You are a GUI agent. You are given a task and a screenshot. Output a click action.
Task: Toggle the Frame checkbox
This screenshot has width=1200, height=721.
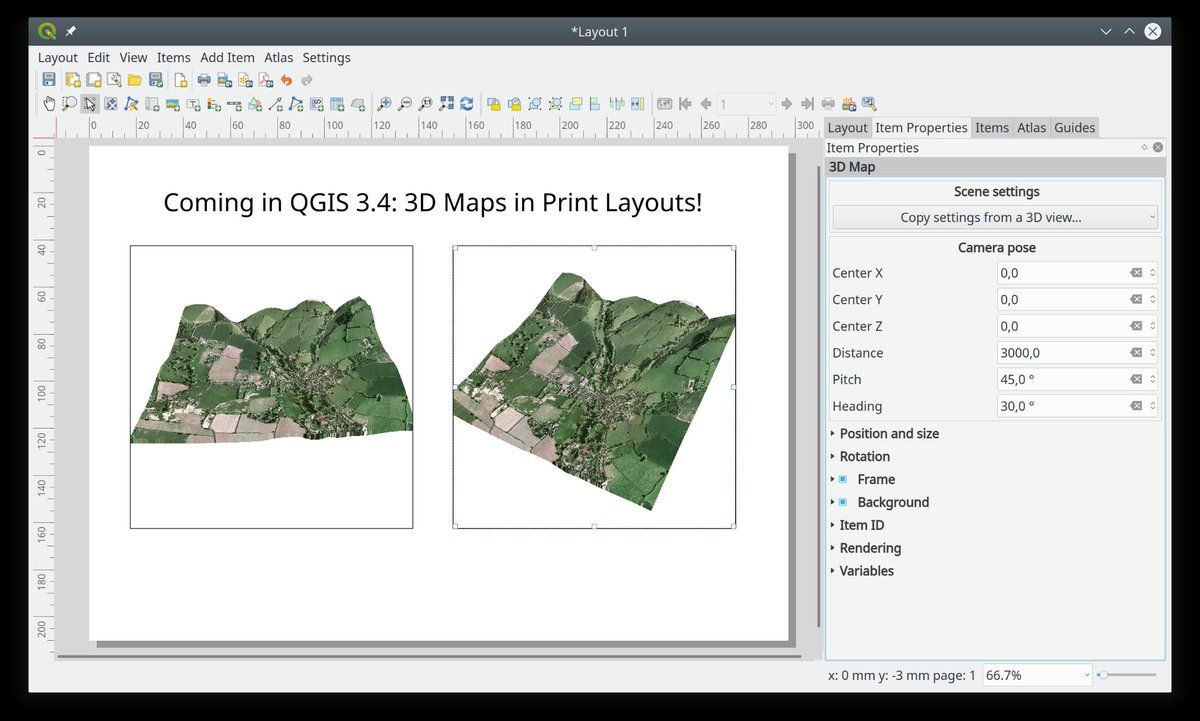point(843,479)
